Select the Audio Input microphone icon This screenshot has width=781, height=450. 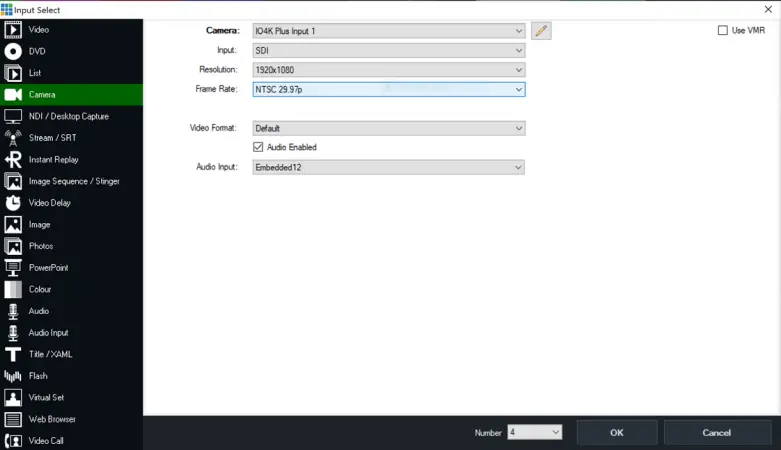(13, 333)
